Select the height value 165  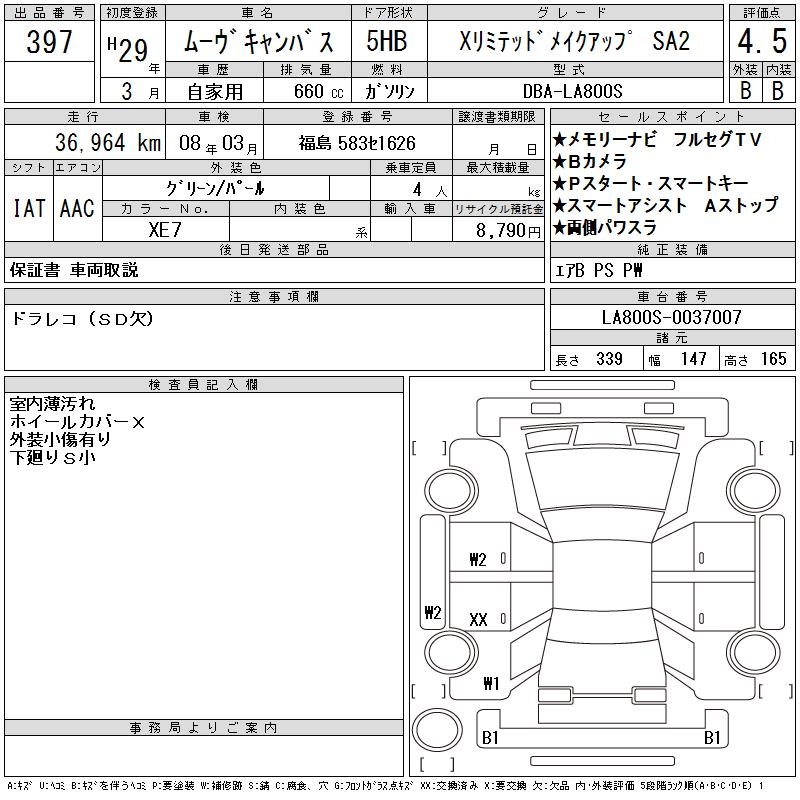point(773,359)
